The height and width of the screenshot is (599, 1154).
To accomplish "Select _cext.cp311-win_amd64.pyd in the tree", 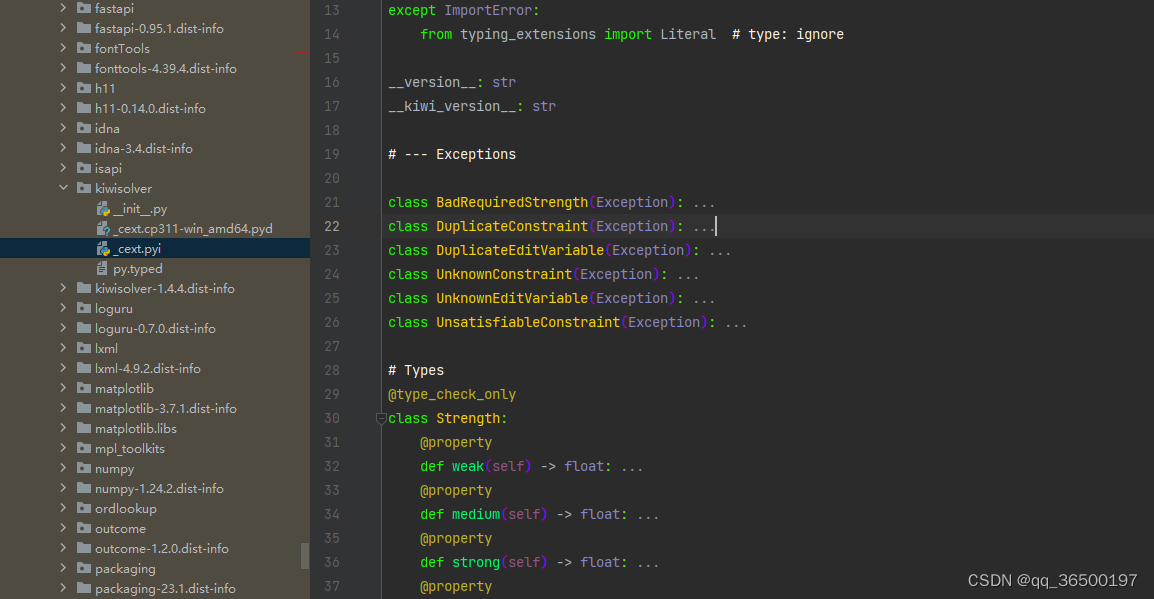I will pyautogui.click(x=193, y=229).
